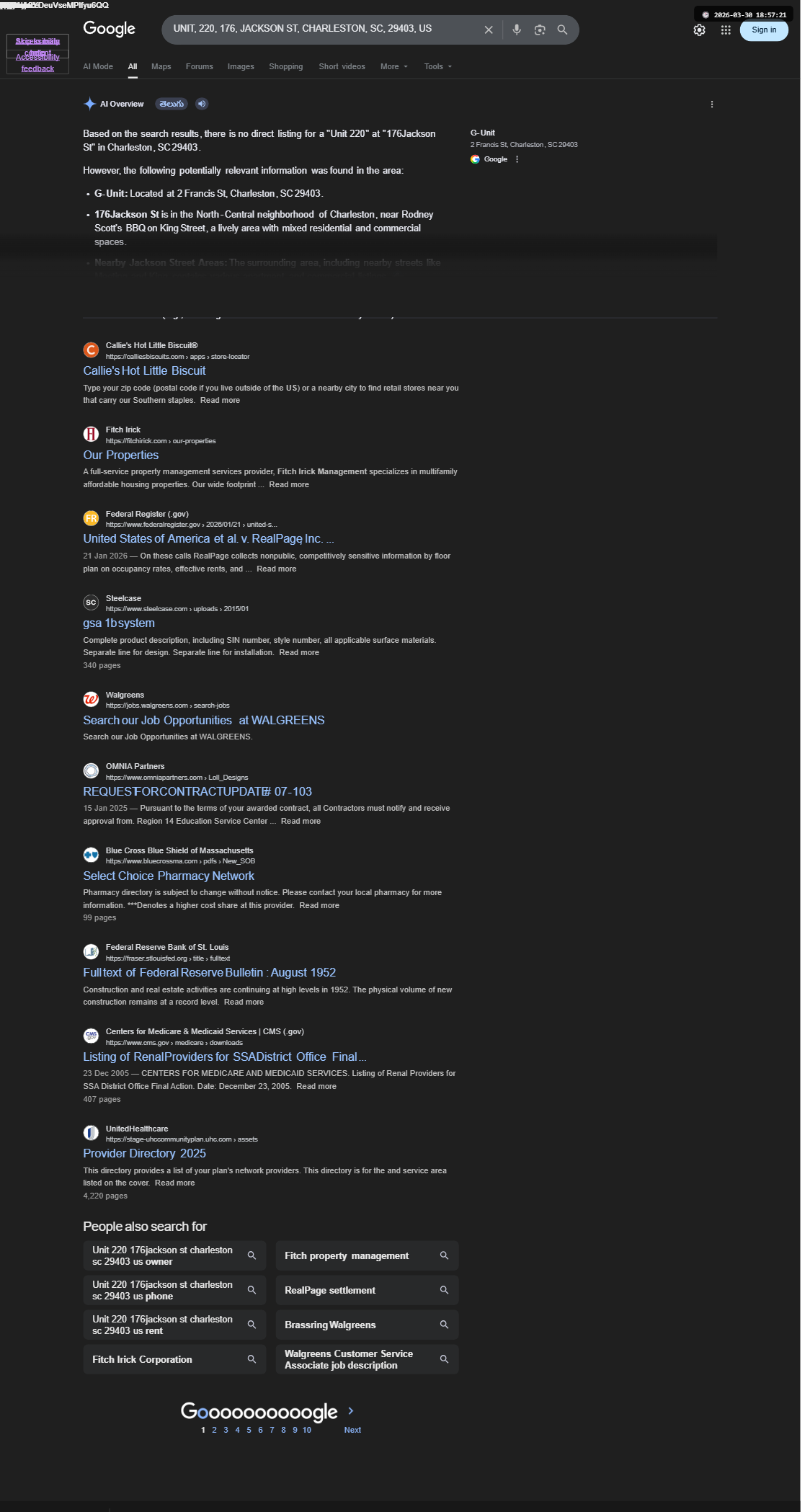Screen dimensions: 810x1512
Task: Toggle the AI Overview Telugu language chip
Action: click(172, 104)
